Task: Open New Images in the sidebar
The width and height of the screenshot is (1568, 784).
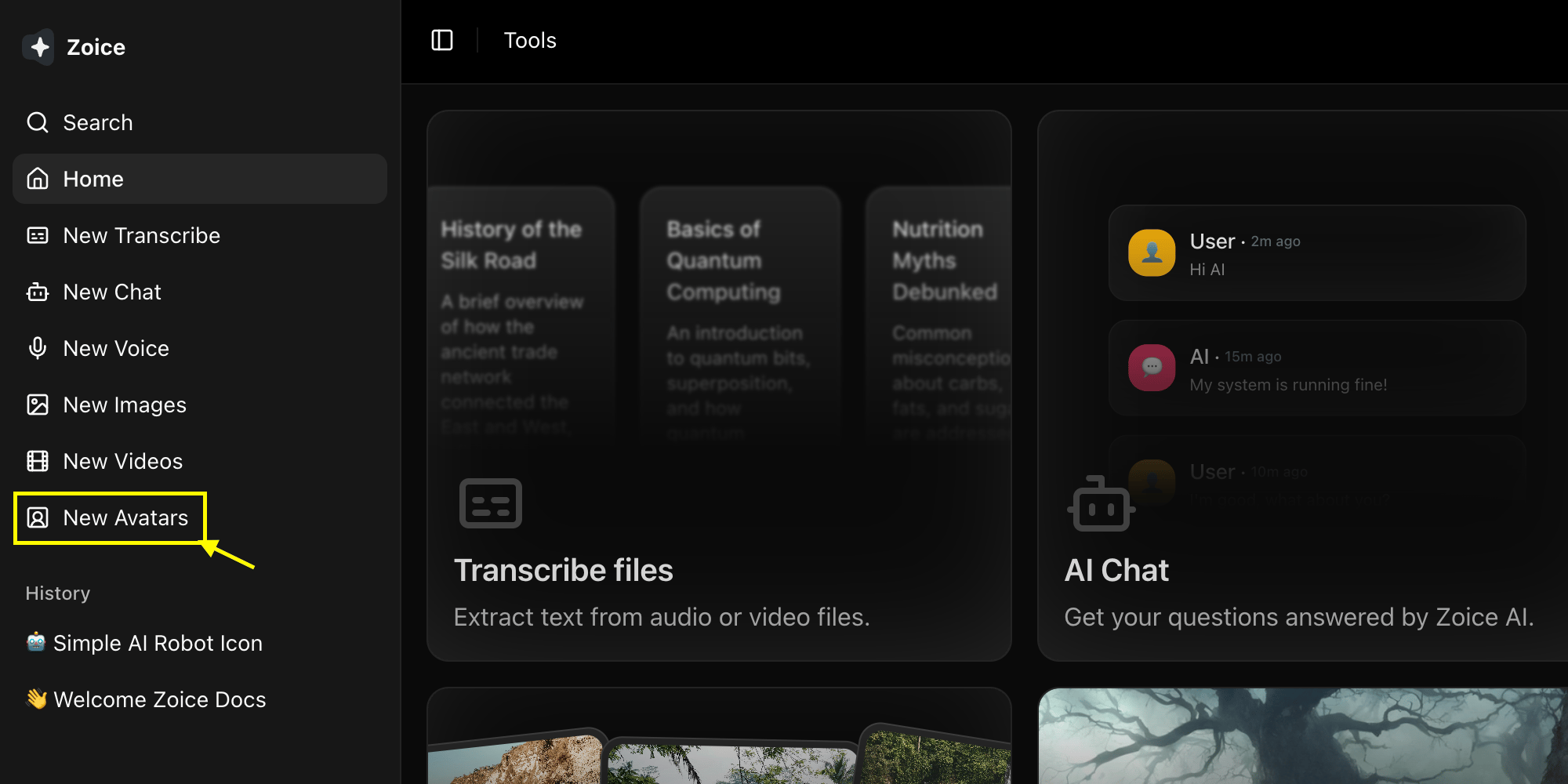Action: [200, 405]
